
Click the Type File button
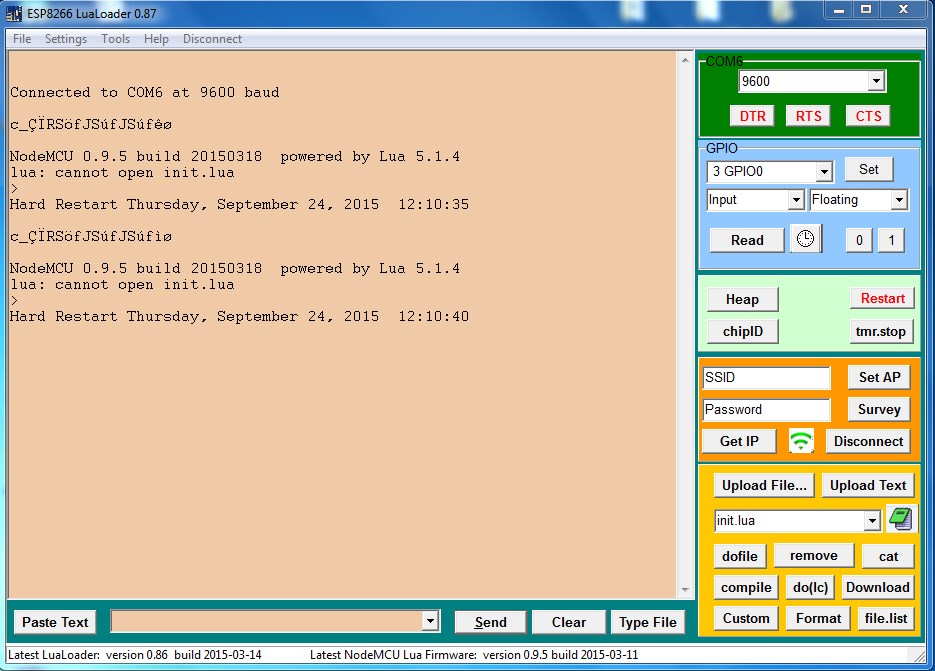click(648, 622)
